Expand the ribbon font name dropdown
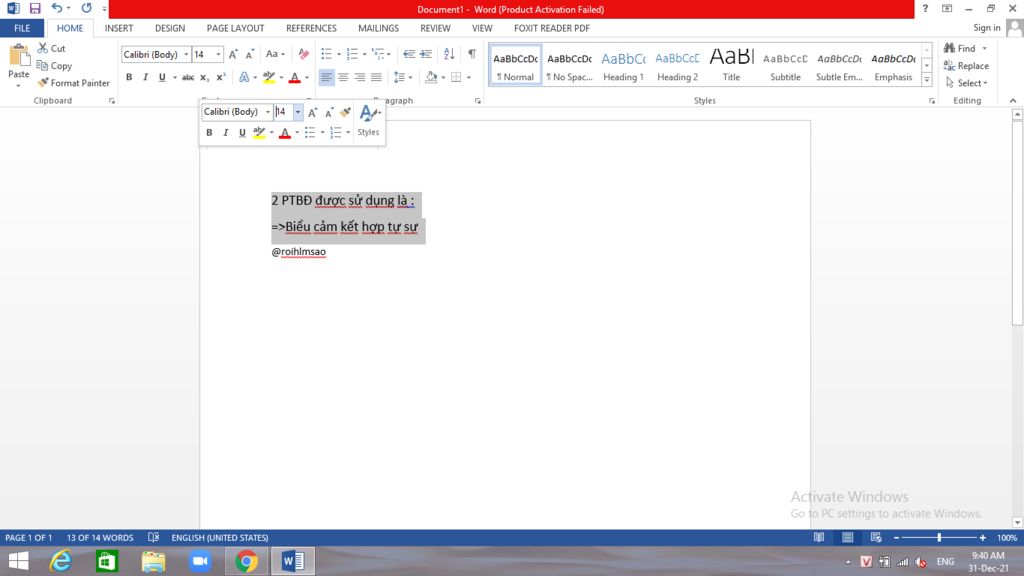Screen dimensions: 1024x576 point(186,54)
